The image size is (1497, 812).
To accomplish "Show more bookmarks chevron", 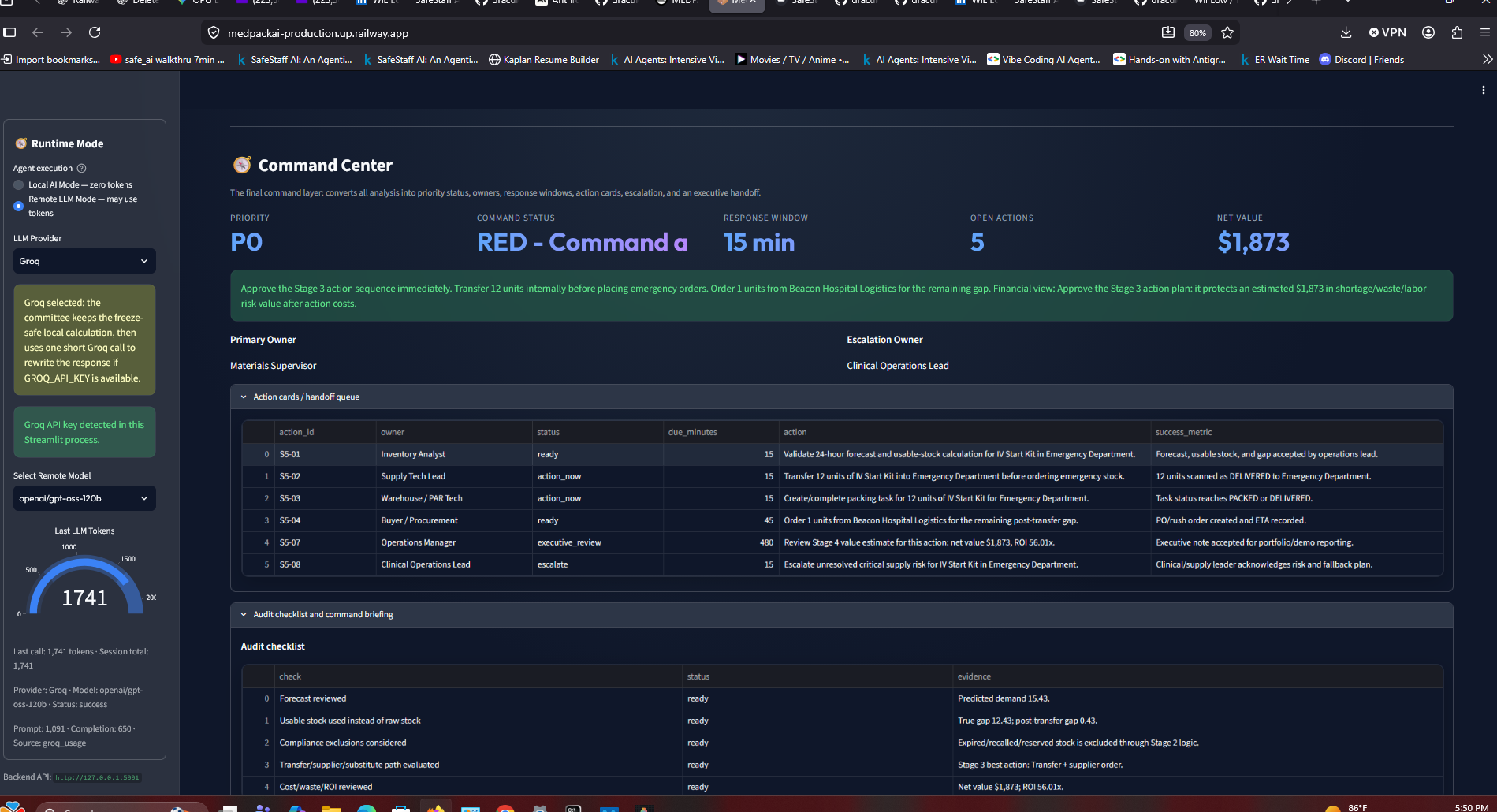I will click(1488, 59).
